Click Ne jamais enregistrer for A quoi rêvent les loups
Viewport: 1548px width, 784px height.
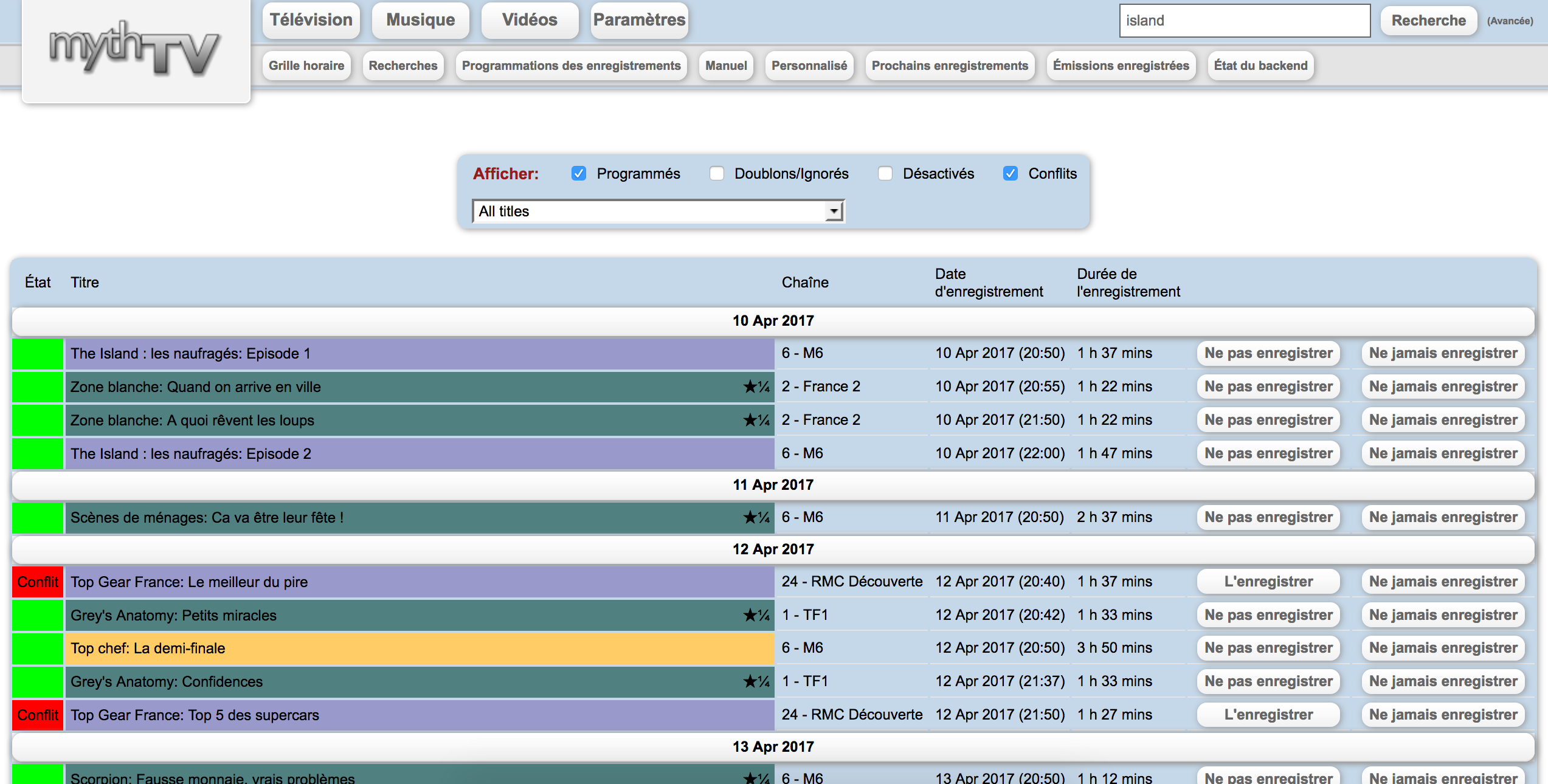pyautogui.click(x=1443, y=420)
